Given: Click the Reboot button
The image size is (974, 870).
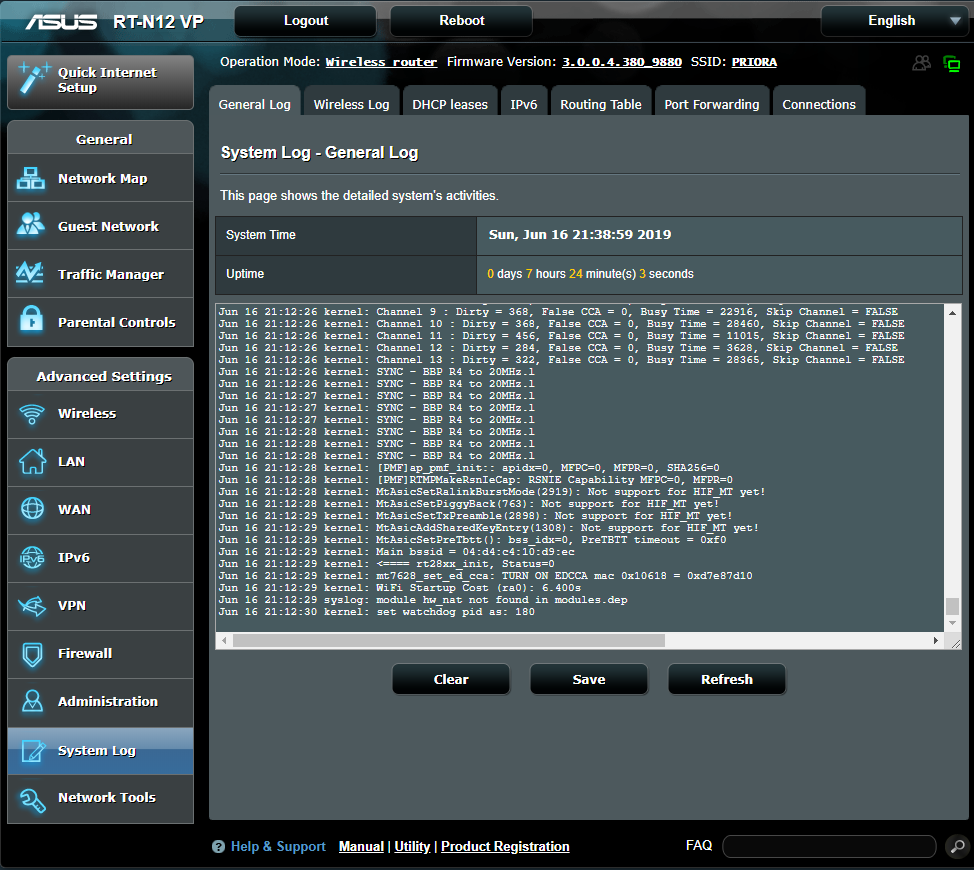Looking at the screenshot, I should pyautogui.click(x=462, y=20).
